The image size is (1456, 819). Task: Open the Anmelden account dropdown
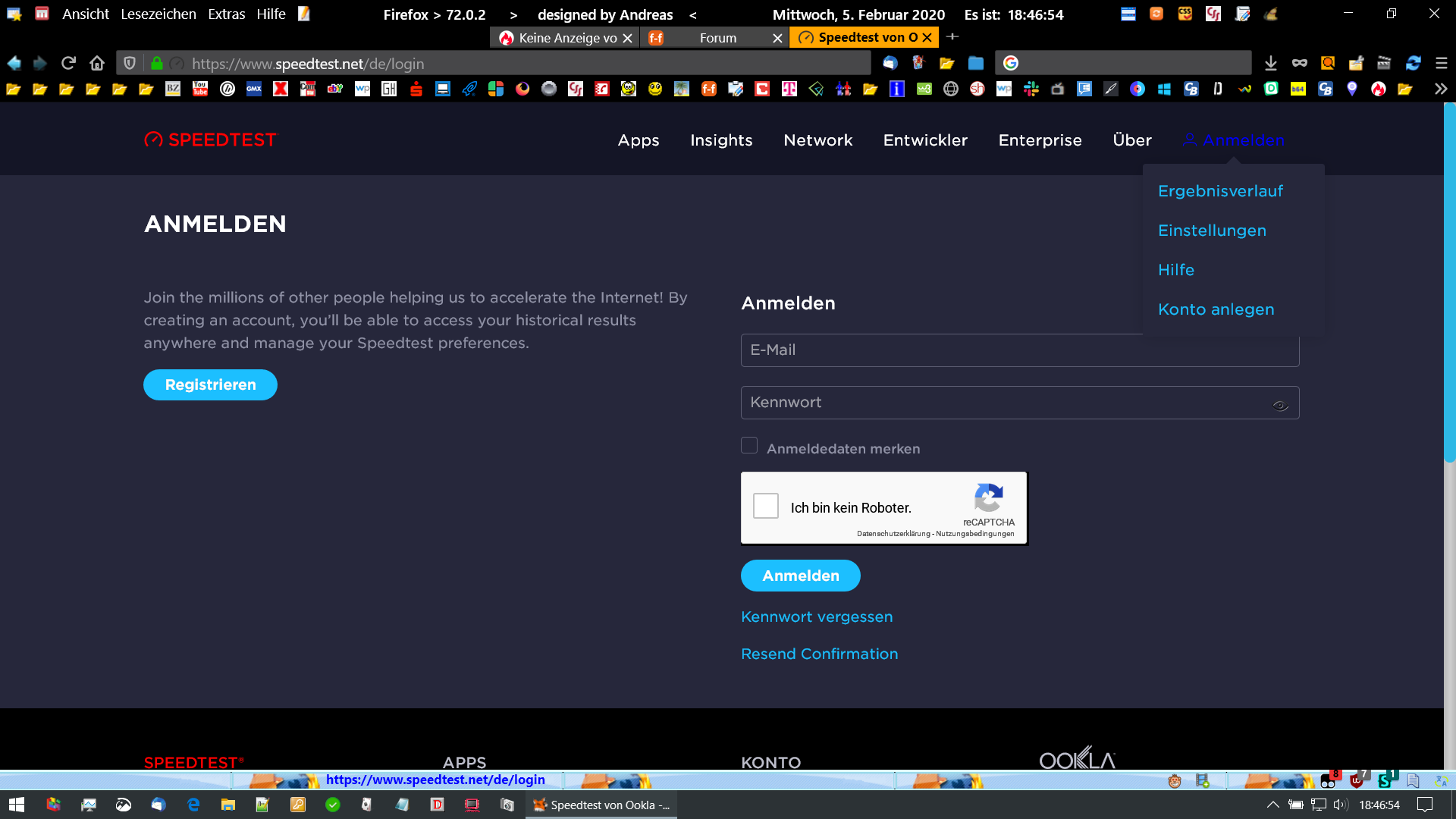click(x=1233, y=140)
